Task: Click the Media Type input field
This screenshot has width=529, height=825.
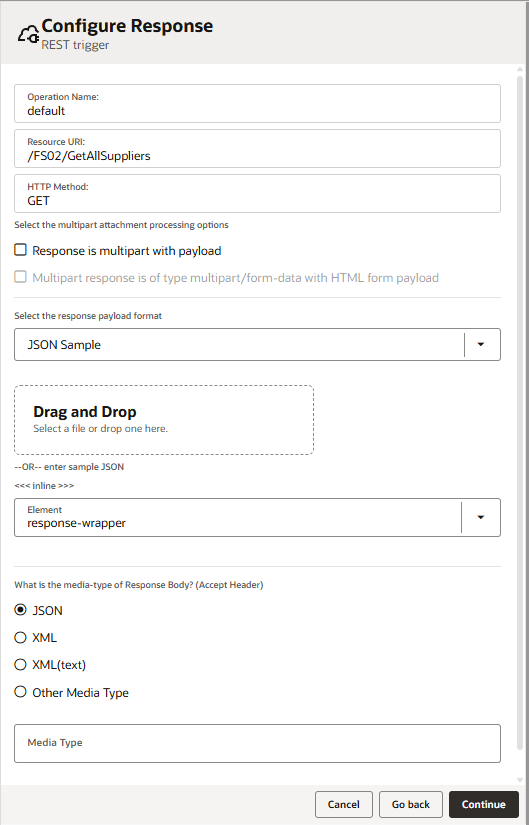Action: (257, 743)
